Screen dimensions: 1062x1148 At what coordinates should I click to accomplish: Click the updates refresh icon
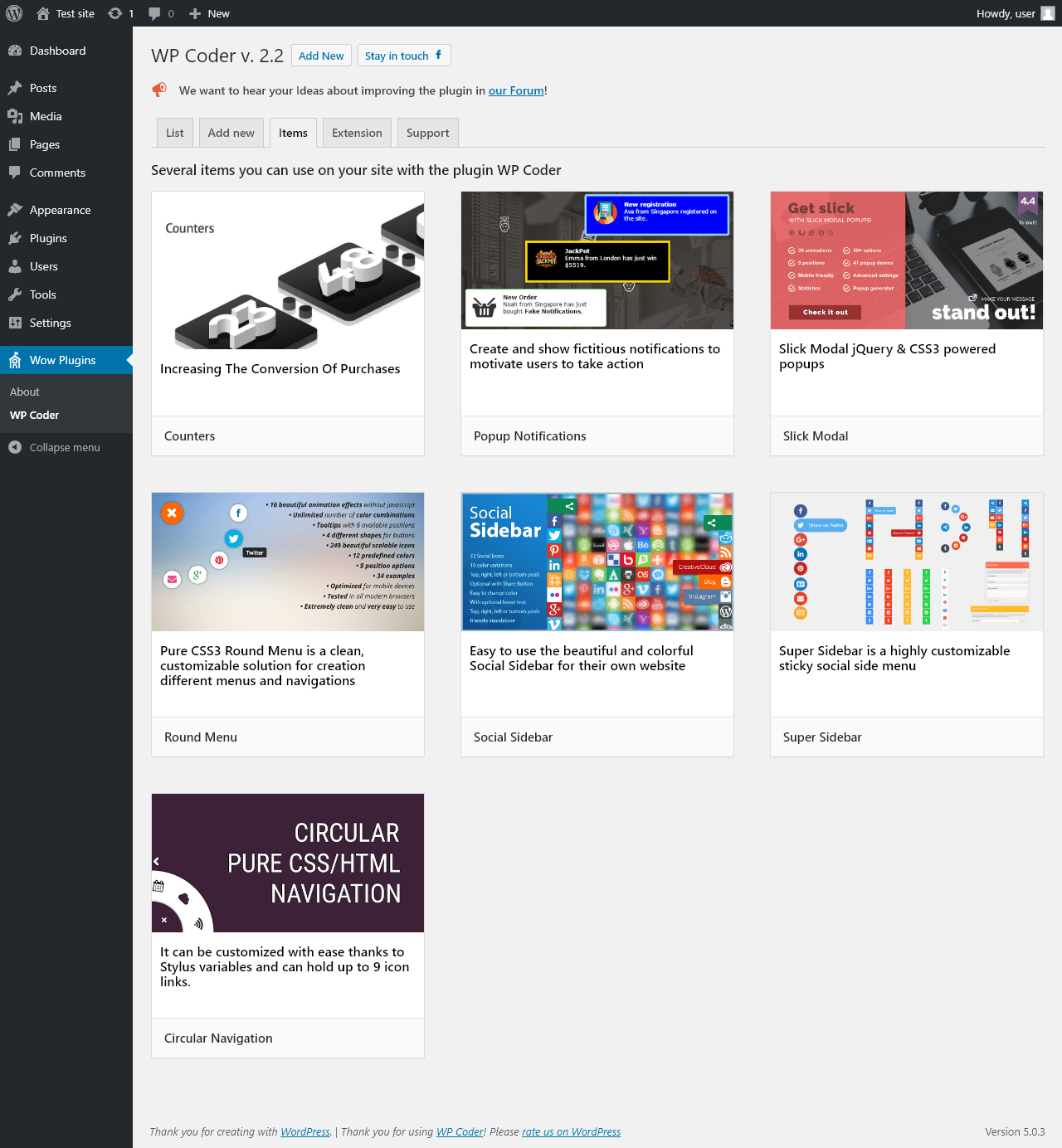click(115, 13)
